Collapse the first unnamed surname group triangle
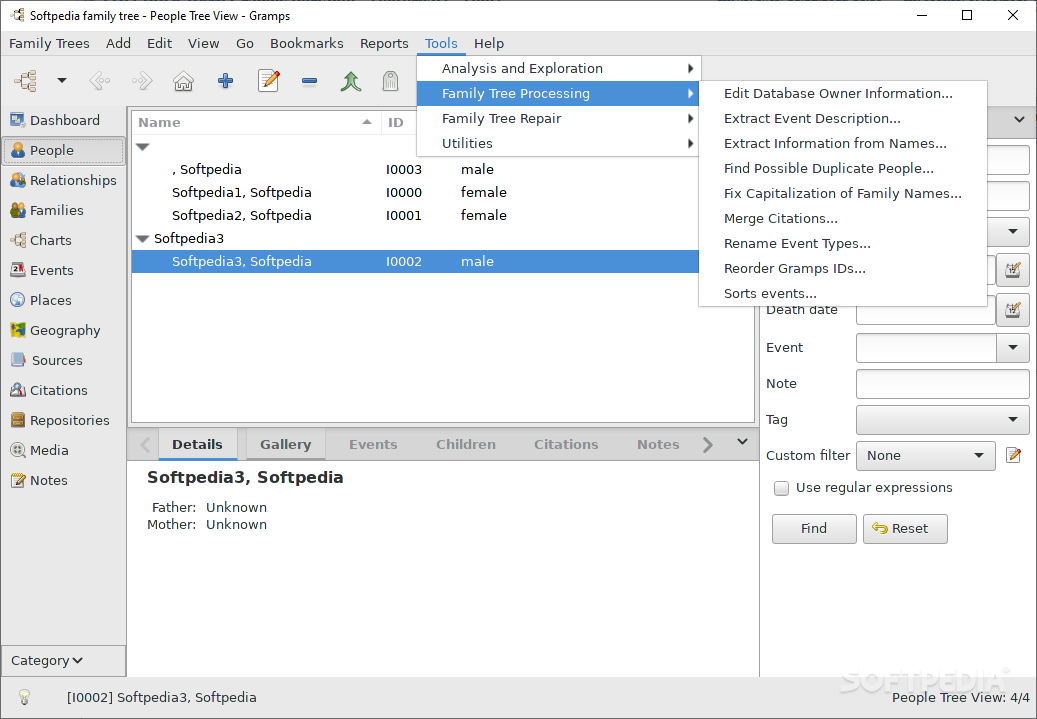The image size is (1037, 719). (x=142, y=147)
